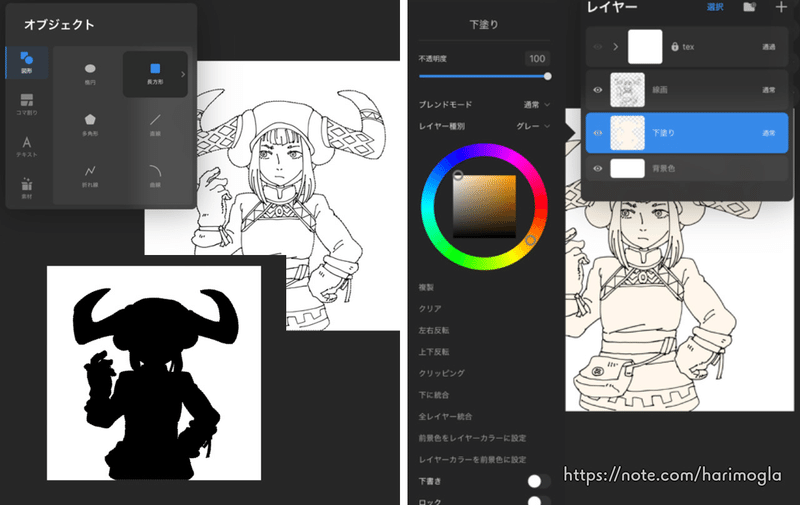Choose 上下反転 flip vertical

(x=434, y=351)
